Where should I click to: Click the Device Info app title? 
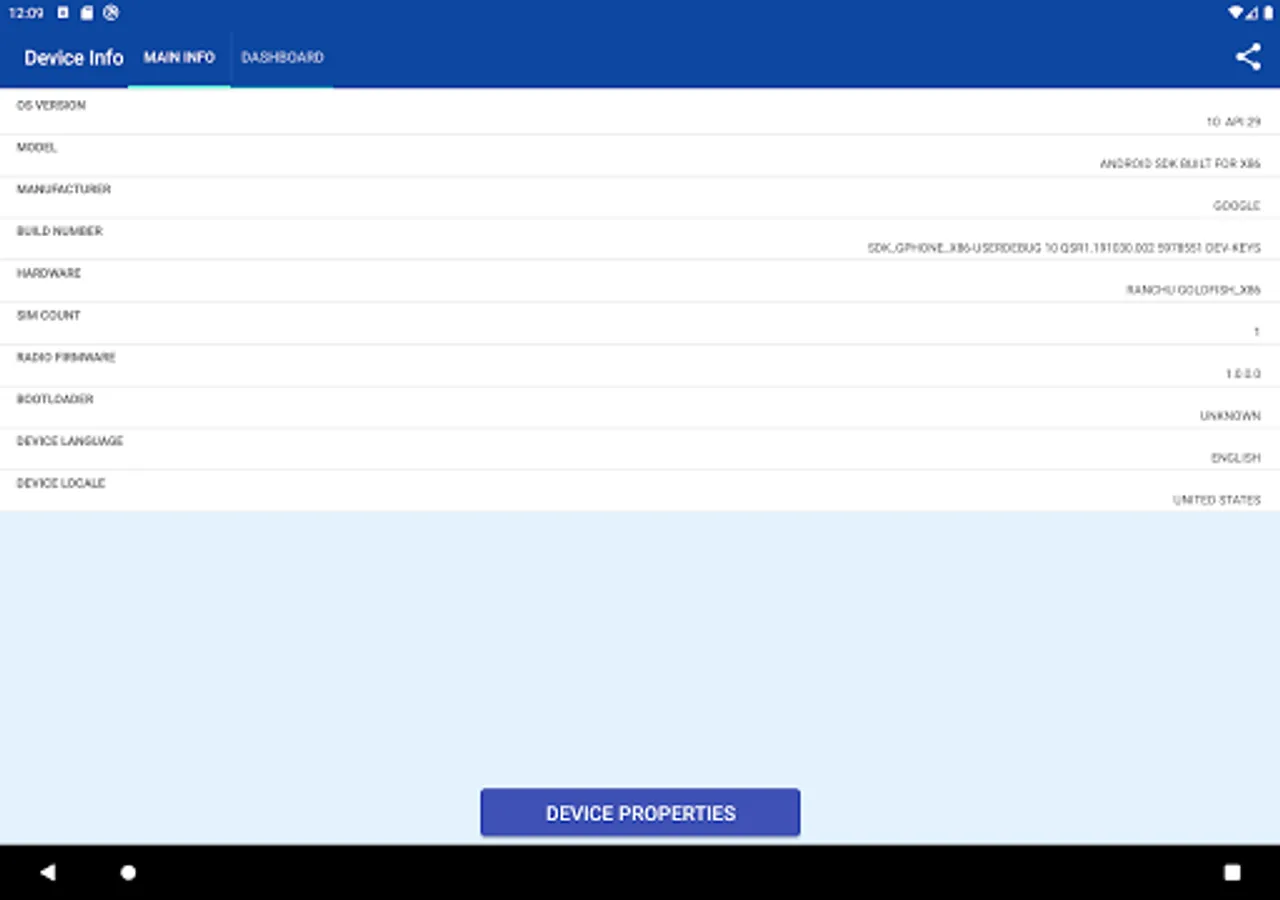pos(74,58)
